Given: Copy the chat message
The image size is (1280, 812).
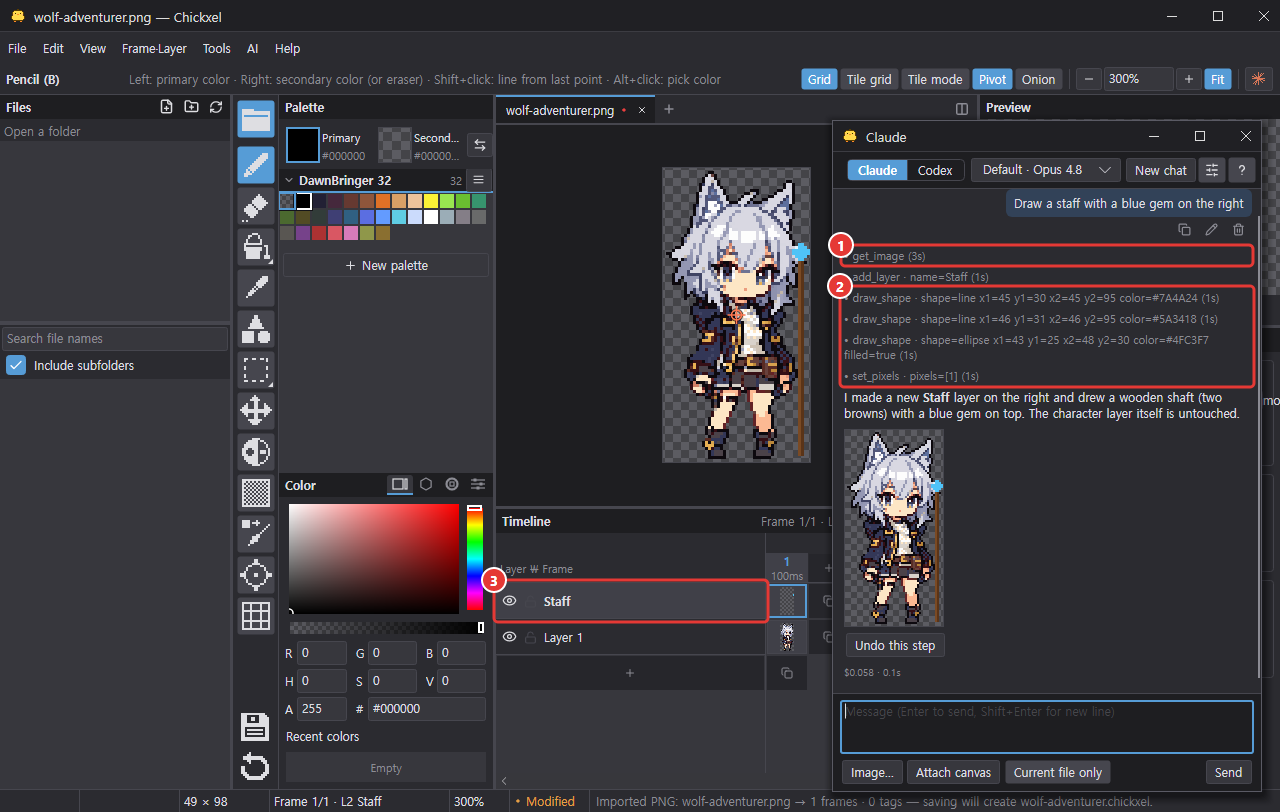Looking at the screenshot, I should click(x=1184, y=230).
